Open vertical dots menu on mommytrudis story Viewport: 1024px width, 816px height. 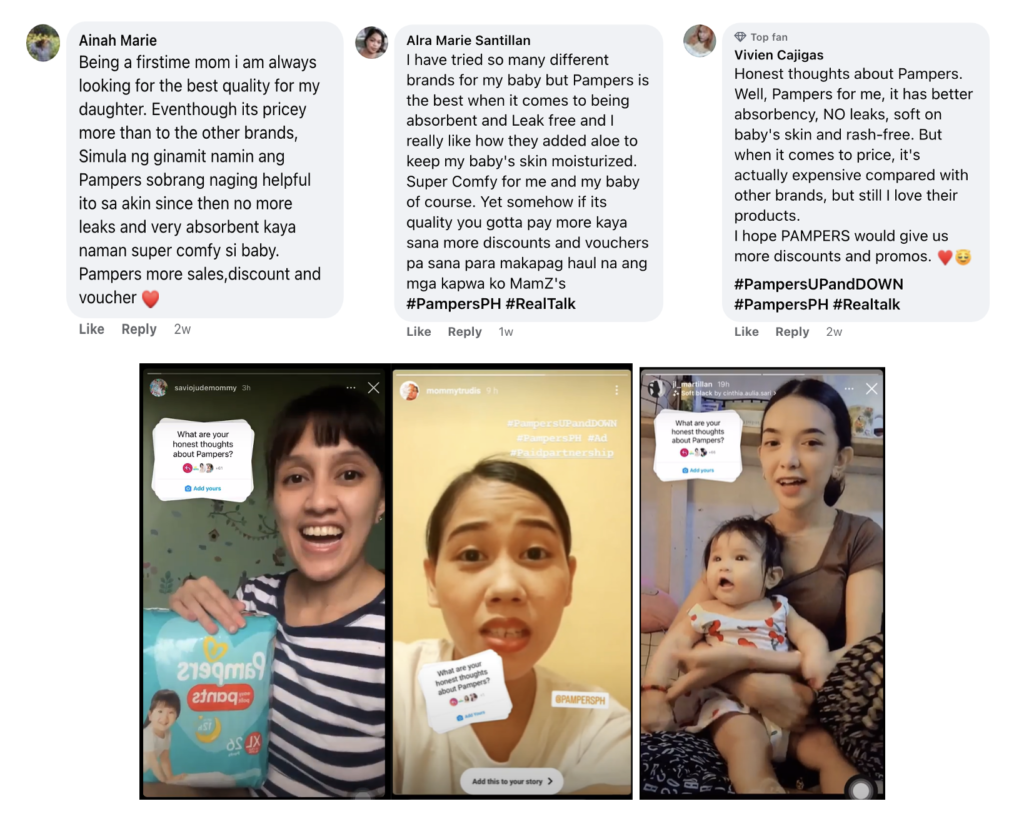coord(616,390)
